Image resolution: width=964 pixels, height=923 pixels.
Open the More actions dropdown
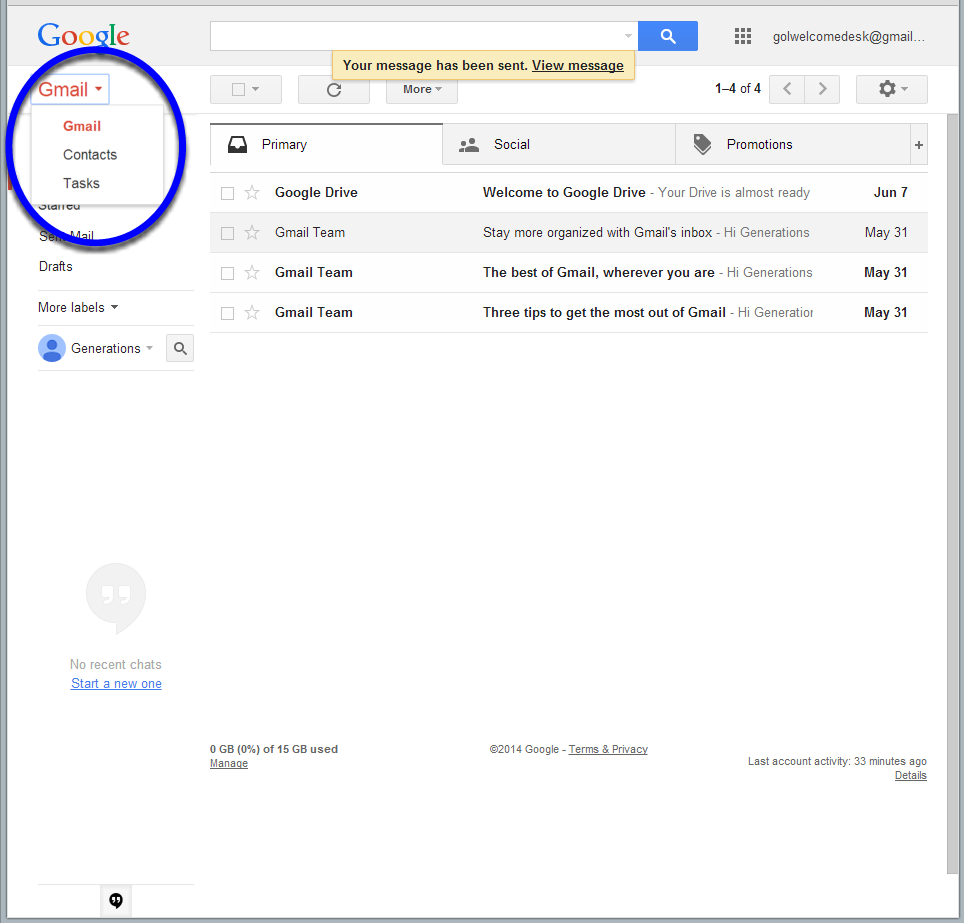tap(422, 90)
